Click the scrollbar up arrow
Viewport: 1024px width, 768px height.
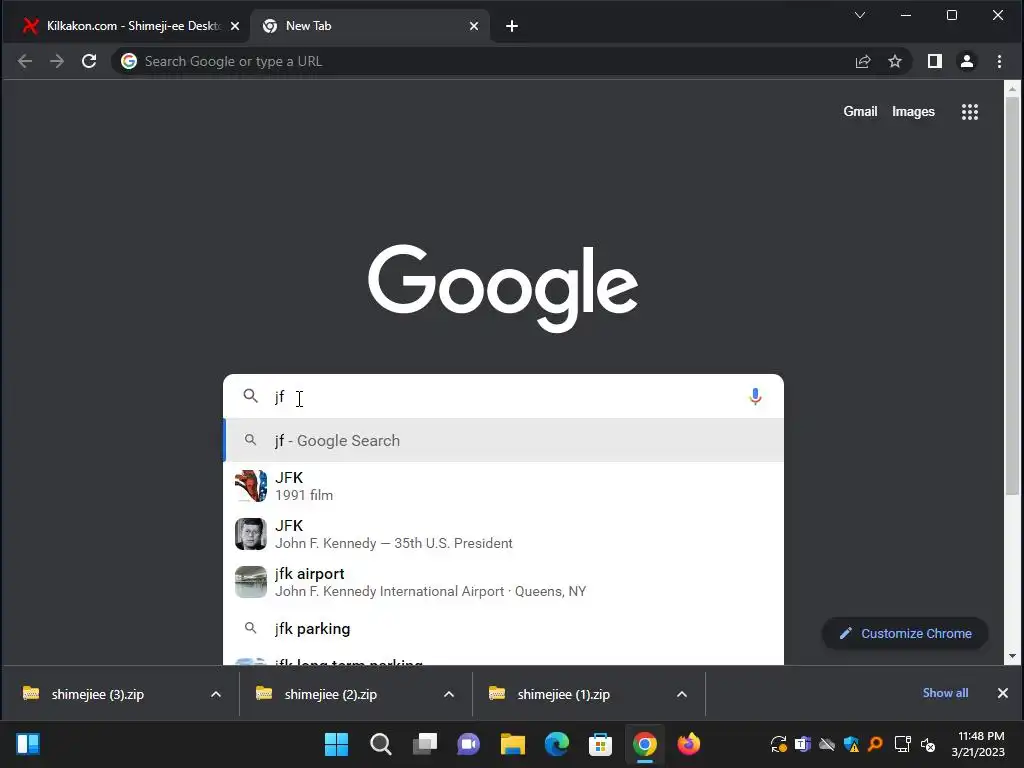click(x=1012, y=89)
